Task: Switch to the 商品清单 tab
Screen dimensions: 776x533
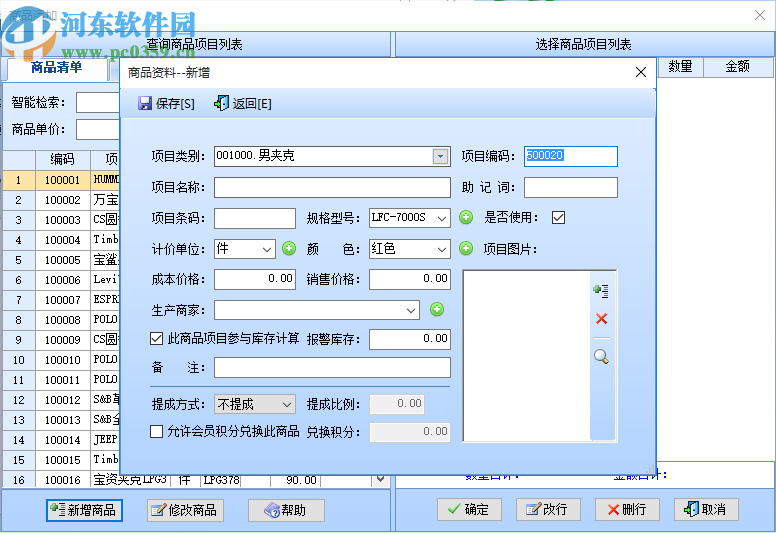Action: click(56, 68)
